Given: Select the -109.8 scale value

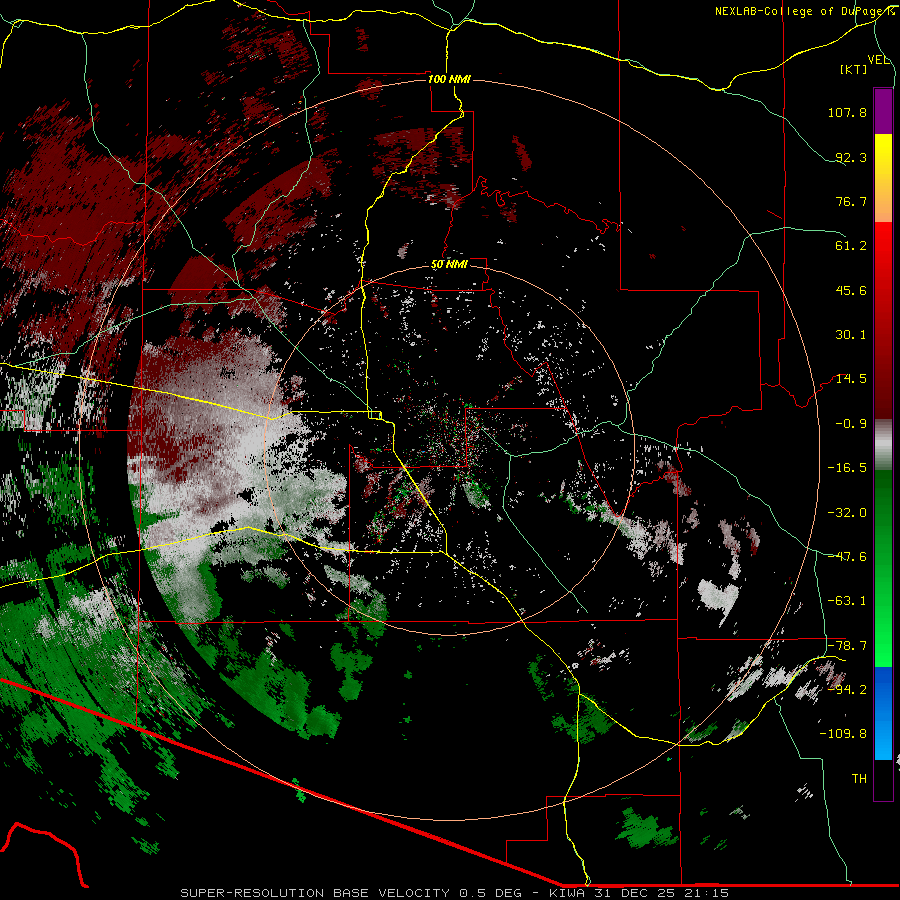Looking at the screenshot, I should 843,734.
